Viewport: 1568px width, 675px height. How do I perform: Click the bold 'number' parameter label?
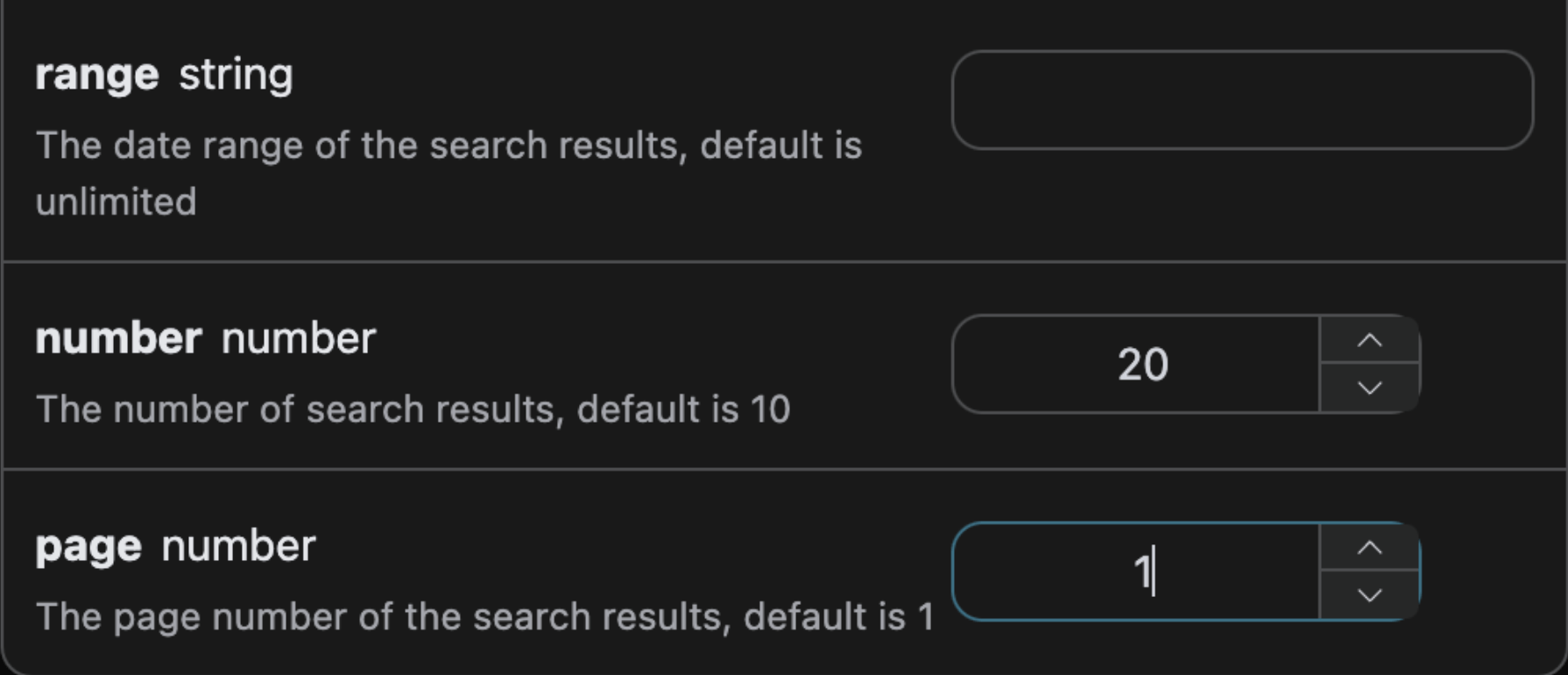(118, 339)
